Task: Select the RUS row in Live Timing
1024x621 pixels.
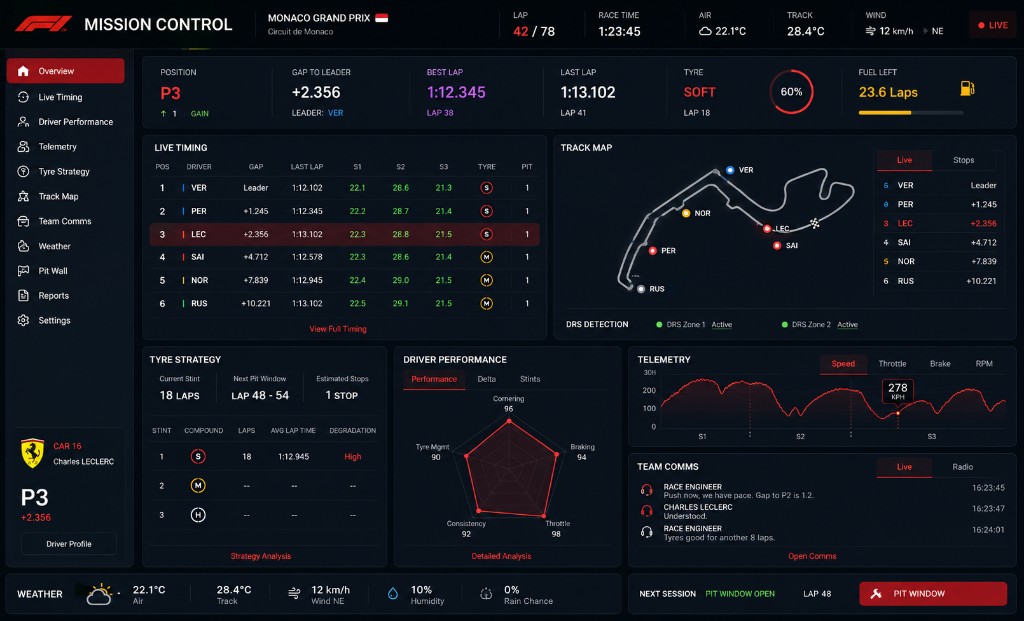Action: click(344, 304)
